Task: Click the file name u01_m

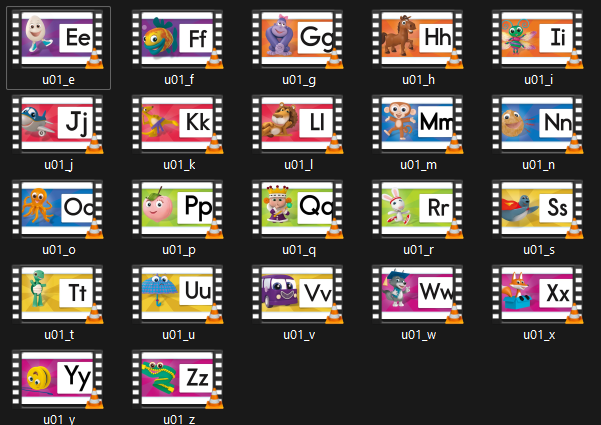Action: 419,165
